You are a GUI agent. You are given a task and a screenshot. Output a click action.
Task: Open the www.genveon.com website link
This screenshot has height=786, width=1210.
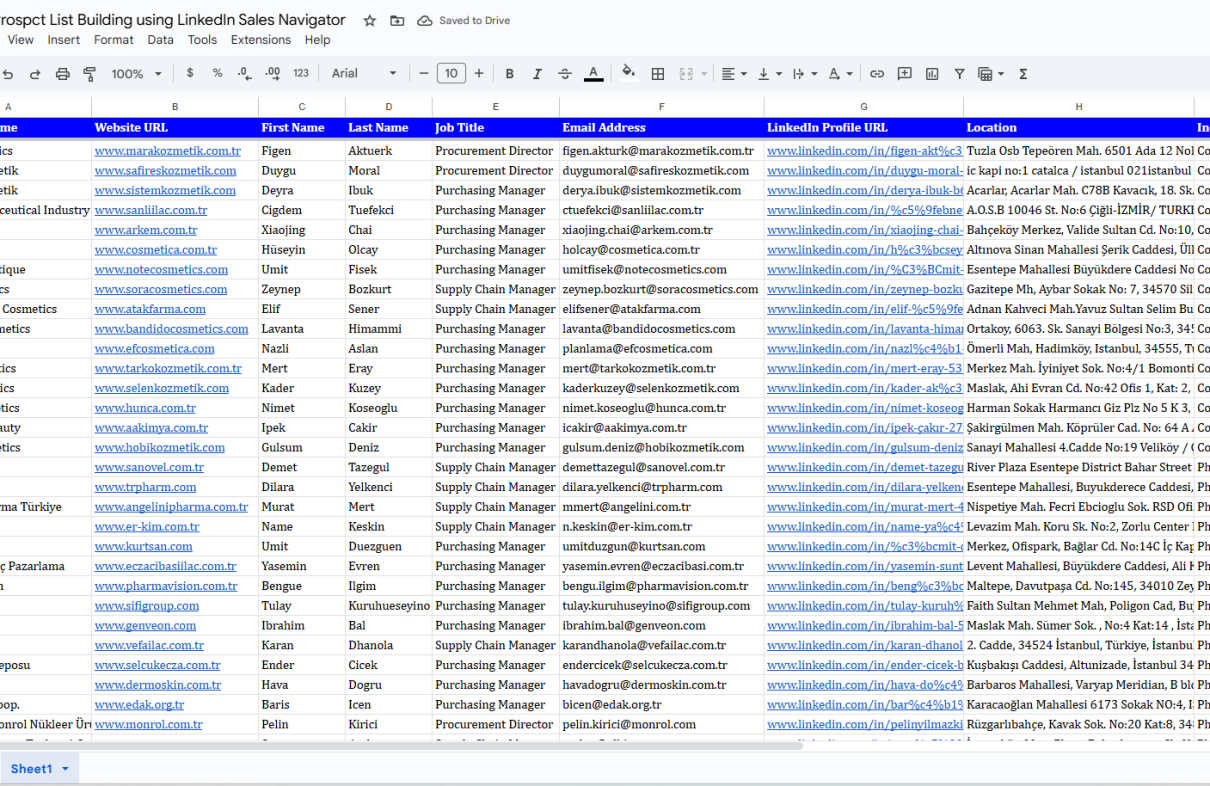[146, 625]
